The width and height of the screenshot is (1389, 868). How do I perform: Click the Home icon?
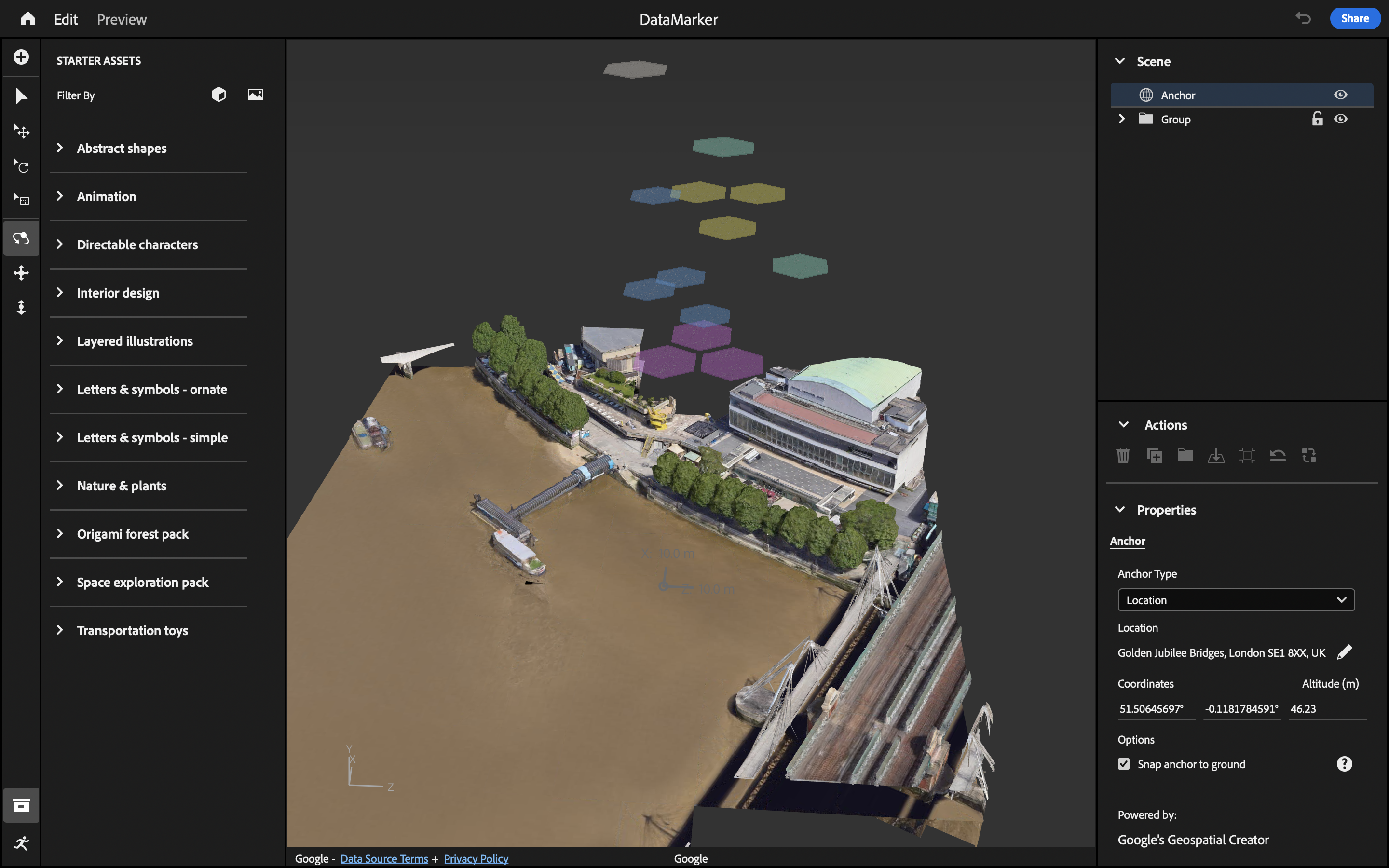pos(27,19)
